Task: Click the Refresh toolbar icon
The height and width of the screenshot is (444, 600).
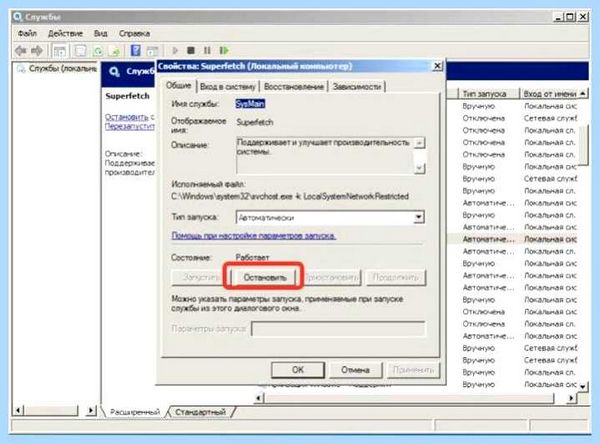Action: [x=98, y=51]
